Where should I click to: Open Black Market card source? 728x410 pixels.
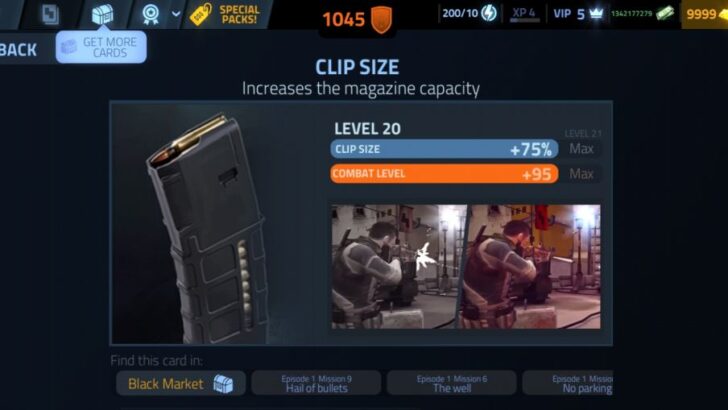(x=181, y=384)
